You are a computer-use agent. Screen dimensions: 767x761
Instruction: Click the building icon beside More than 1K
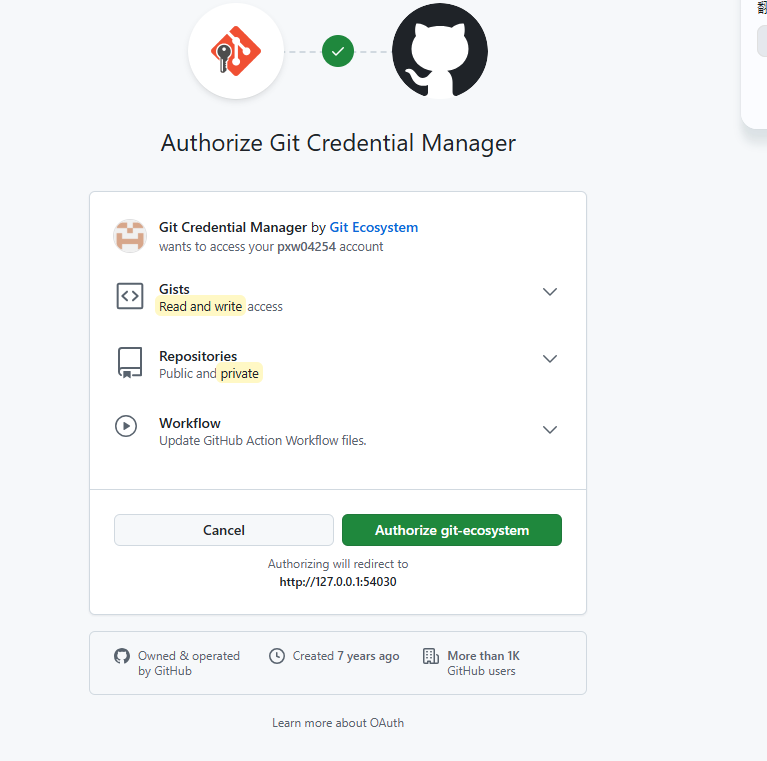430,656
